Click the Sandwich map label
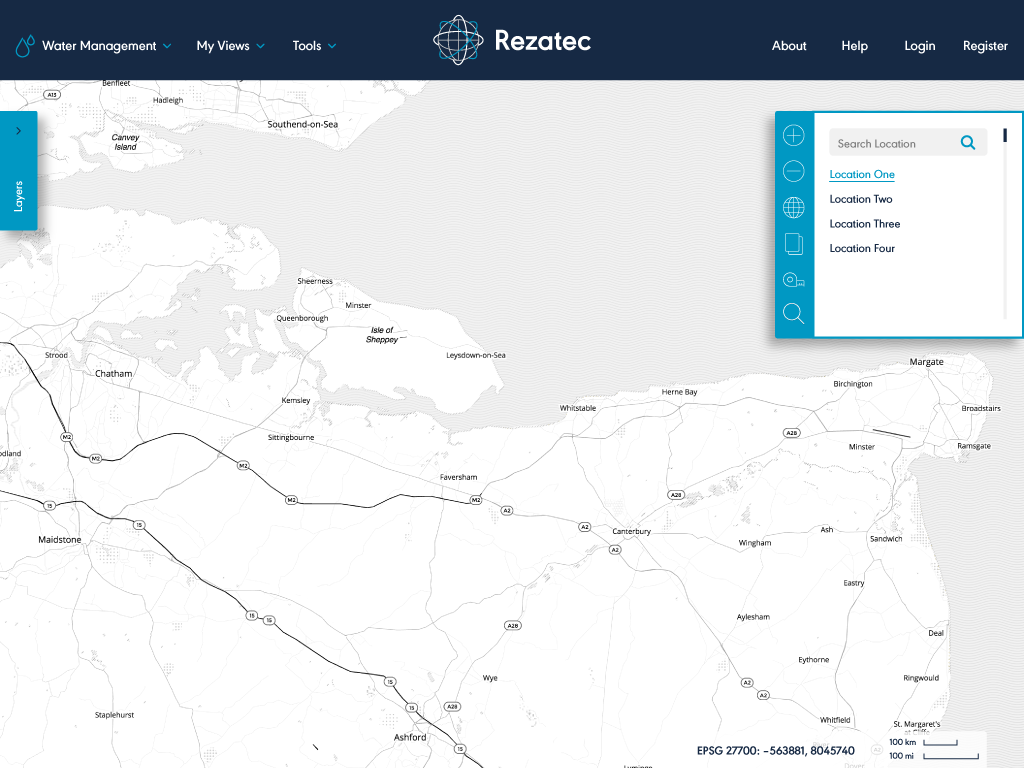 [886, 539]
